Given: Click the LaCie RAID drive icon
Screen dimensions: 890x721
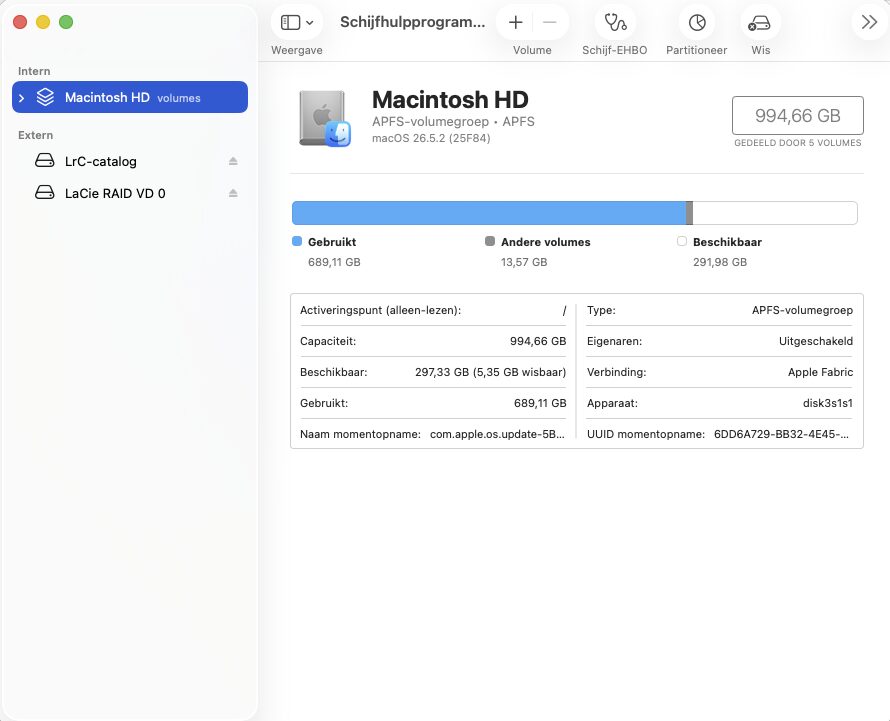Looking at the screenshot, I should click(45, 193).
